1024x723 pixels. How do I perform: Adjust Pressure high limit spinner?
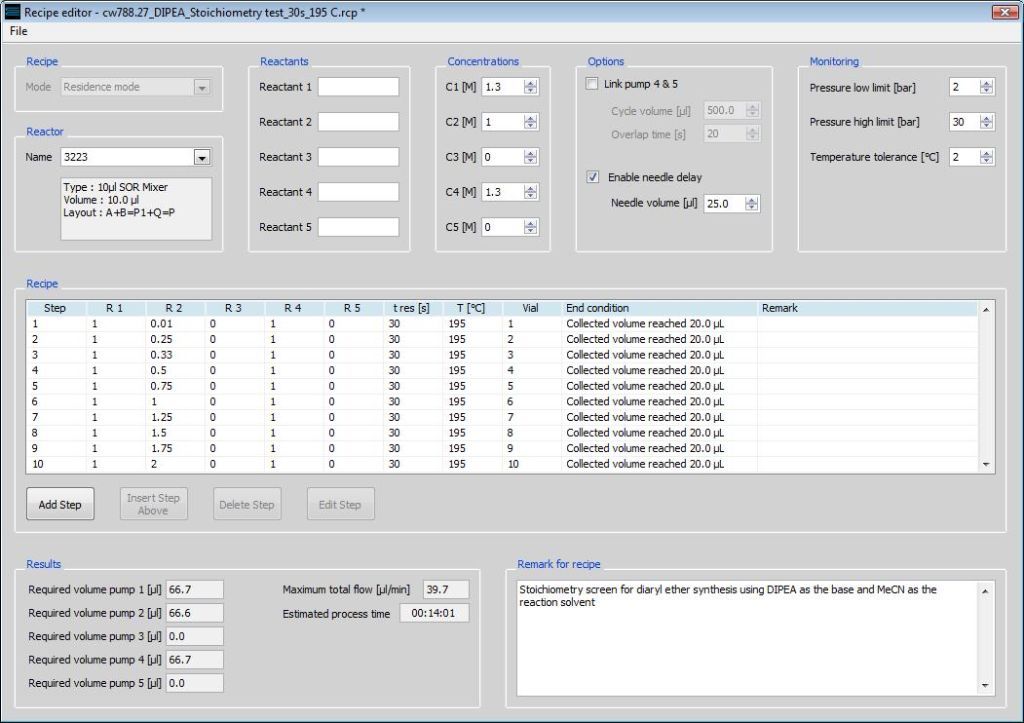pos(986,122)
